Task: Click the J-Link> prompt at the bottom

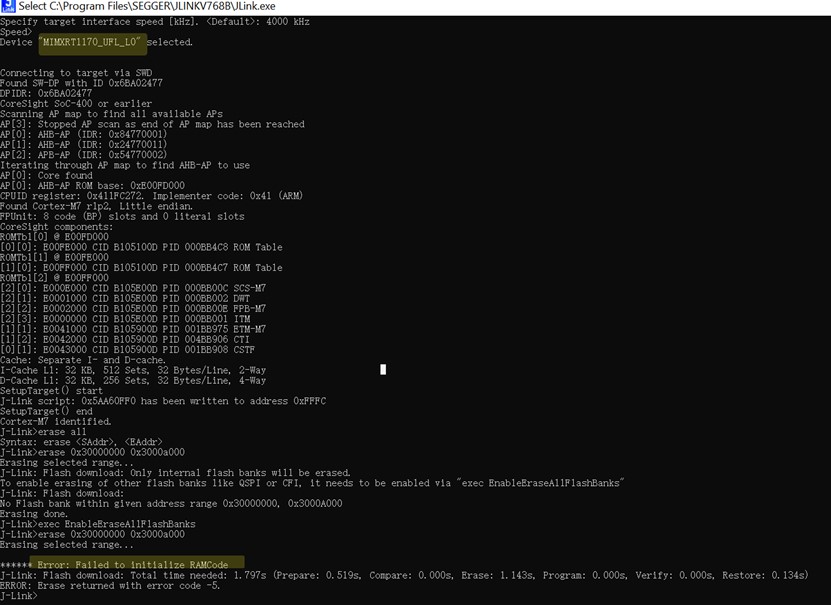Action: (x=22, y=595)
